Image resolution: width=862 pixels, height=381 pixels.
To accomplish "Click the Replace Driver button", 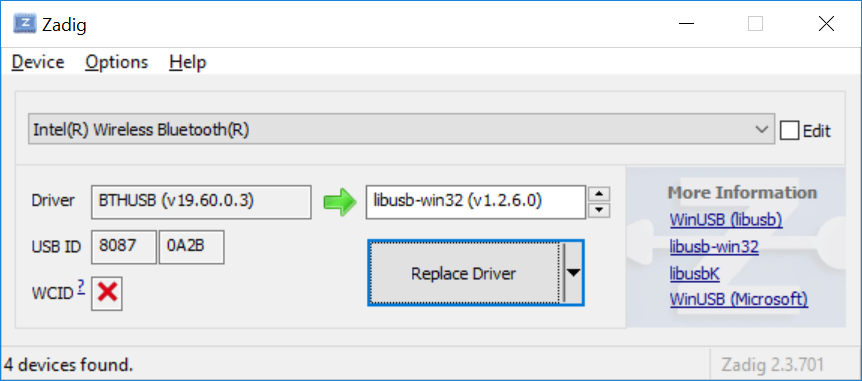I will pyautogui.click(x=466, y=273).
